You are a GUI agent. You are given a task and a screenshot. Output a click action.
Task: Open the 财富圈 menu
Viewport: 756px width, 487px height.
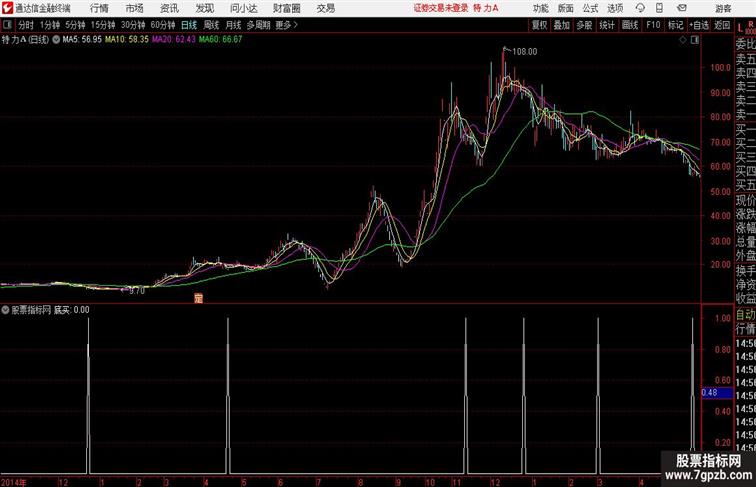pos(287,8)
